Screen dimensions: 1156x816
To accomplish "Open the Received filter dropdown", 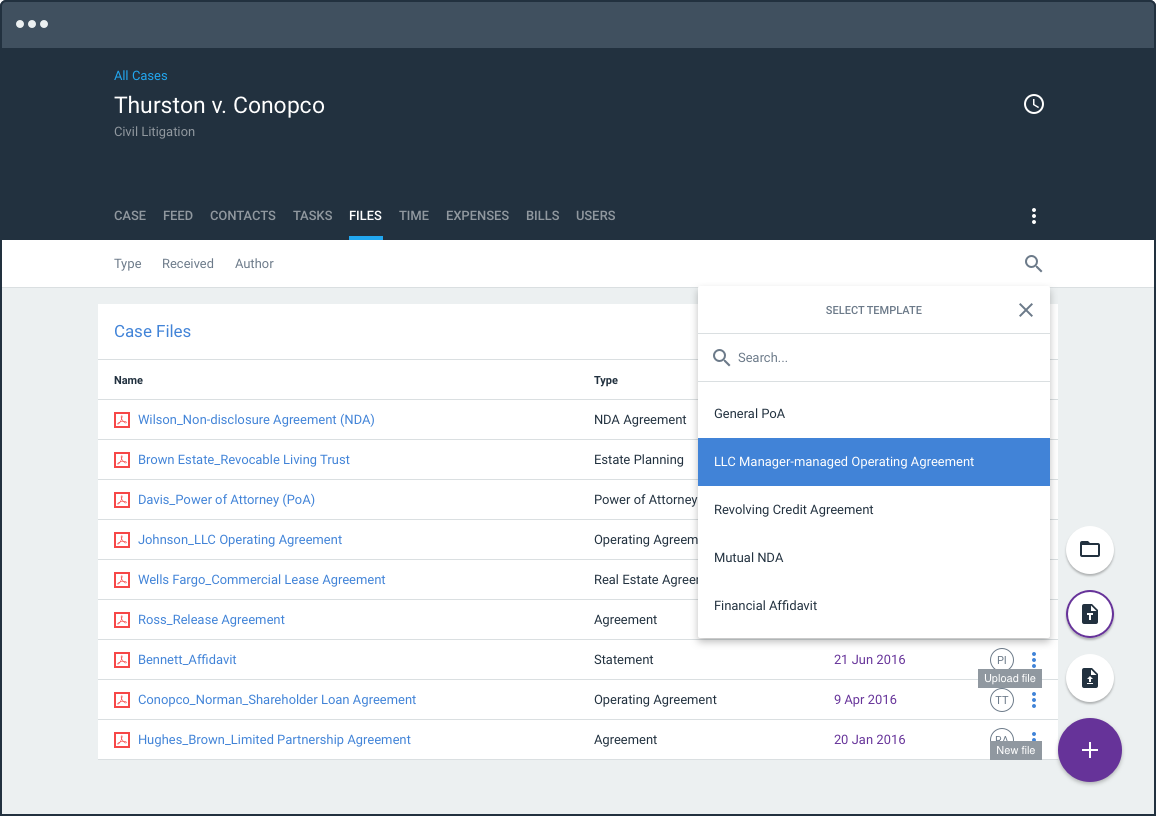I will pos(188,263).
